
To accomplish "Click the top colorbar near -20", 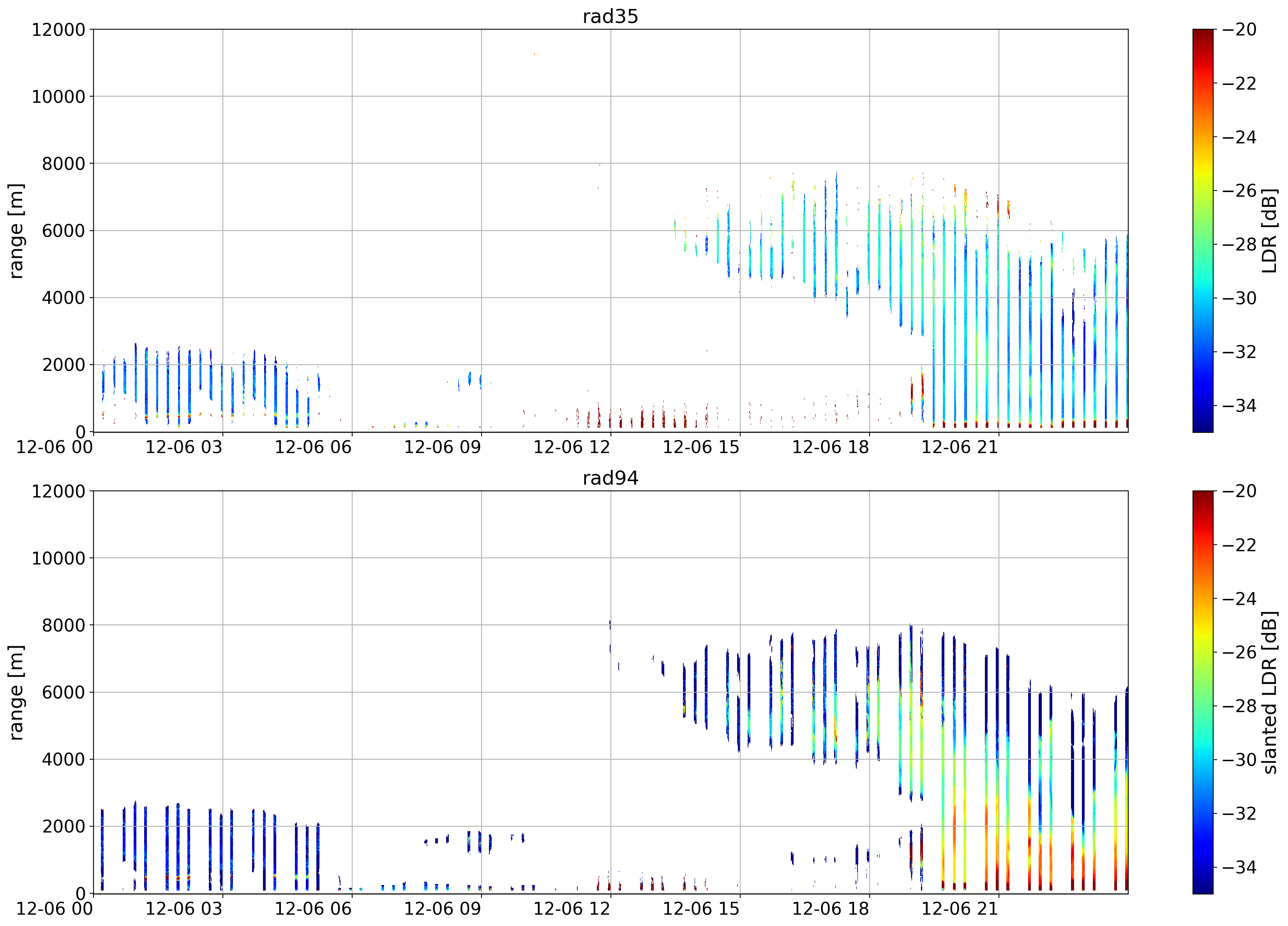I will (x=1203, y=32).
